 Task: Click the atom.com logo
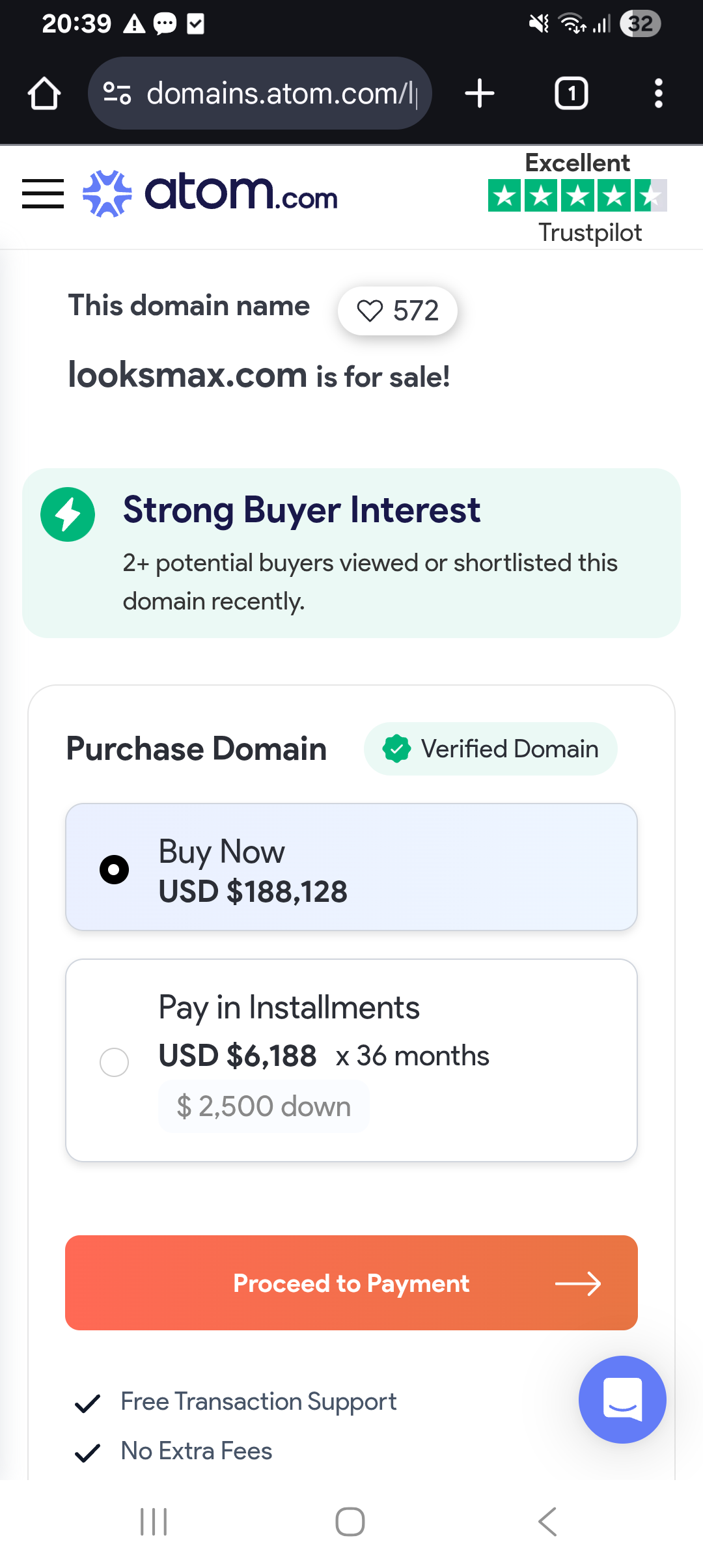coord(210,193)
